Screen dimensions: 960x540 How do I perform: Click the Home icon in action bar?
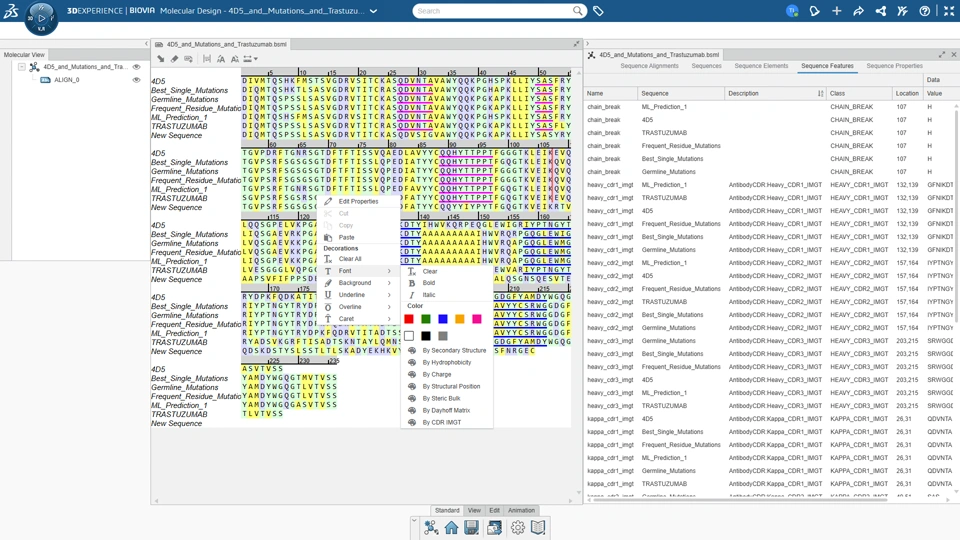451,527
